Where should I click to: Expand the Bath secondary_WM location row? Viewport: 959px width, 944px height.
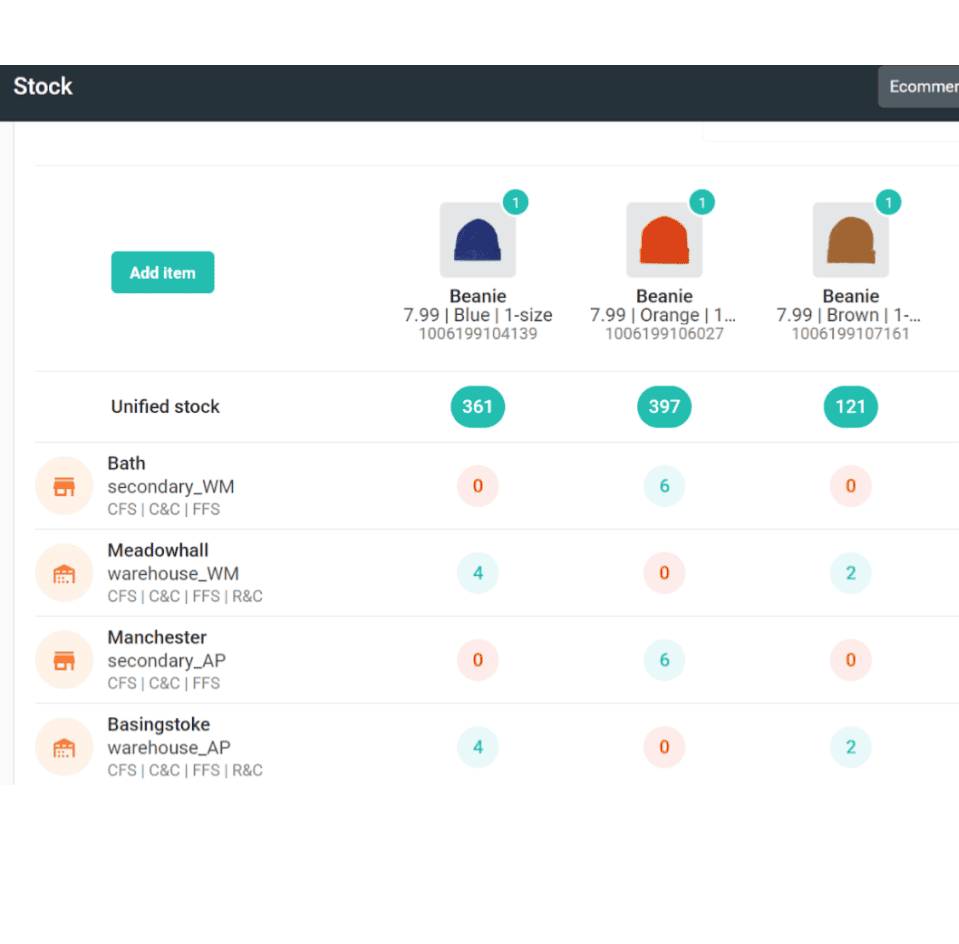(171, 485)
